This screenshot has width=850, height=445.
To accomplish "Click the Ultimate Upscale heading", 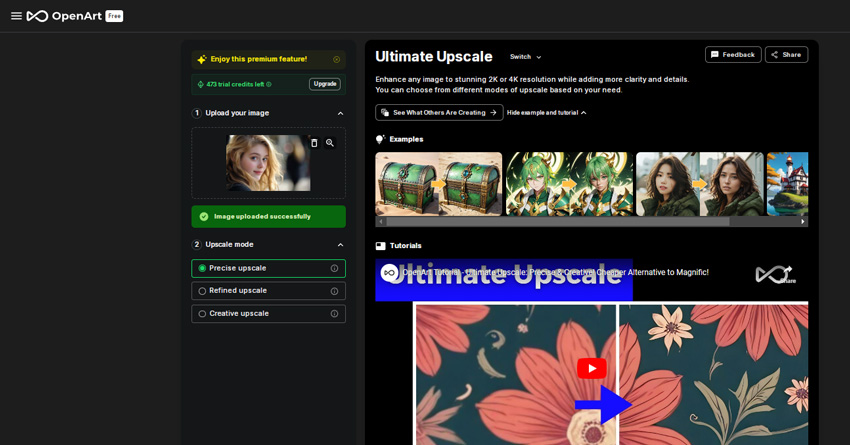I will tap(434, 57).
